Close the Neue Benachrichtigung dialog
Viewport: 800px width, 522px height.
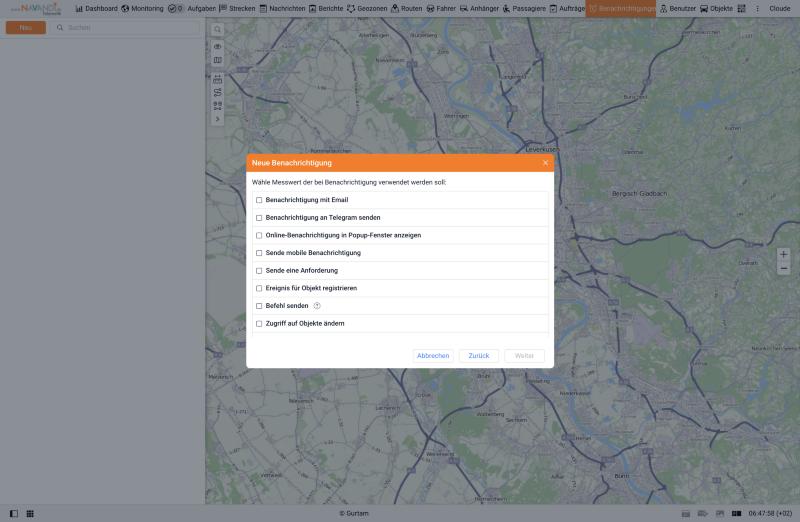pyautogui.click(x=545, y=163)
